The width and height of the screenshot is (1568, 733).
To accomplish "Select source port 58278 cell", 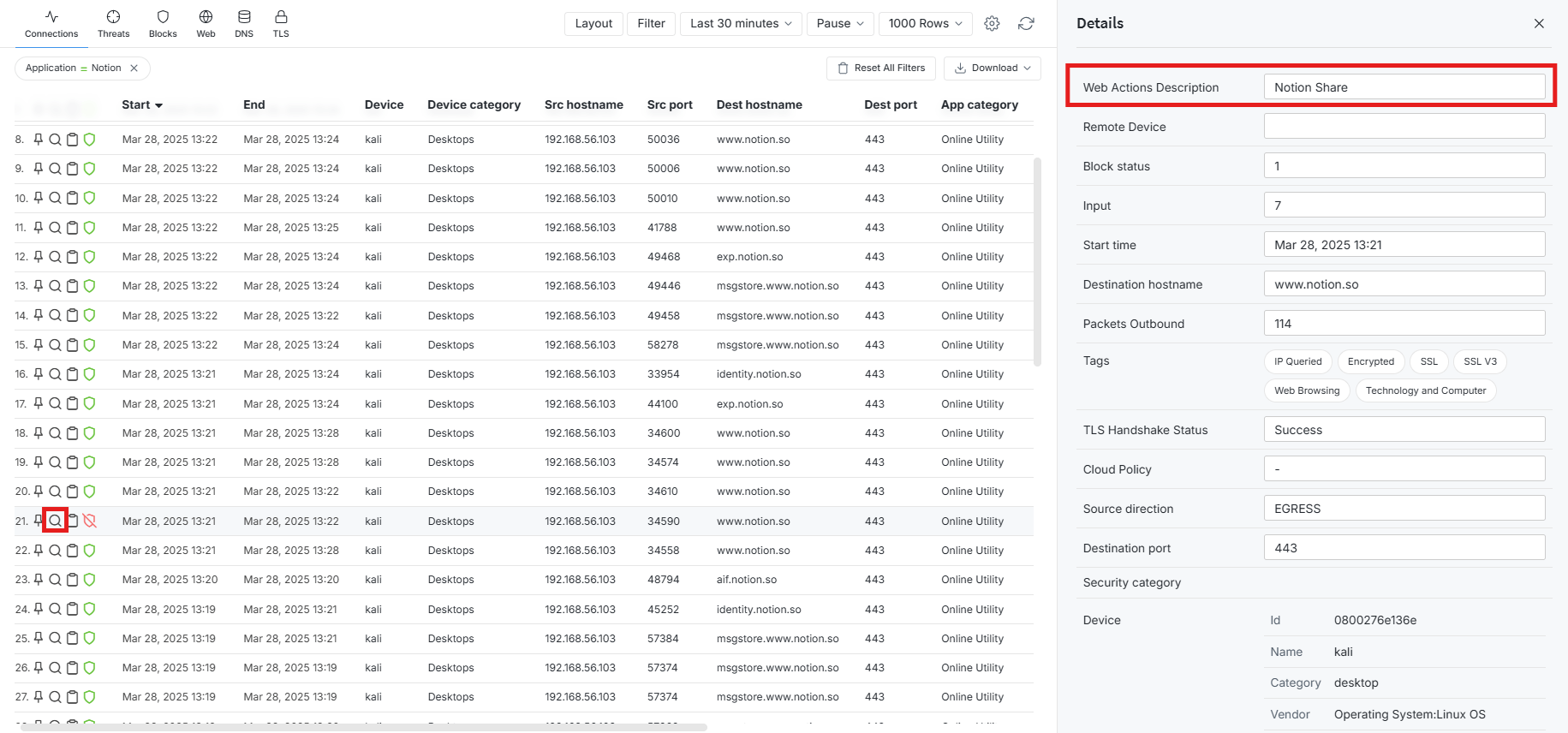I will tap(663, 344).
